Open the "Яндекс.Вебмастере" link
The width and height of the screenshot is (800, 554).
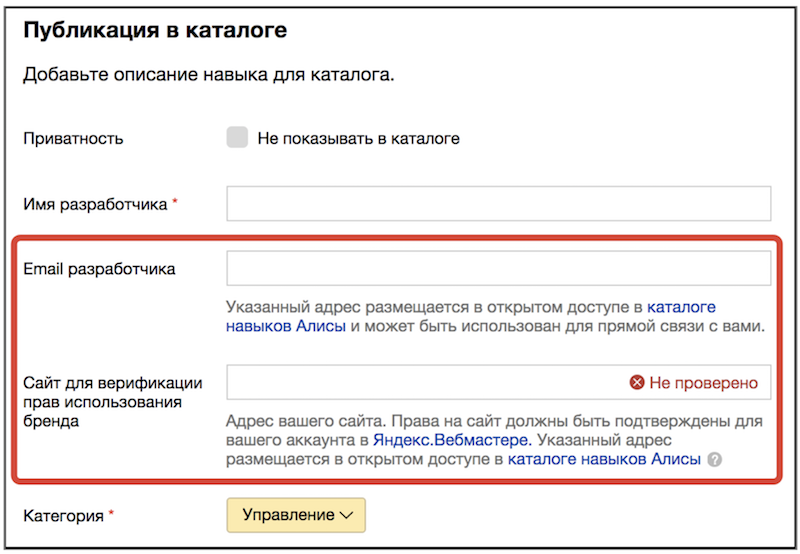(452, 440)
